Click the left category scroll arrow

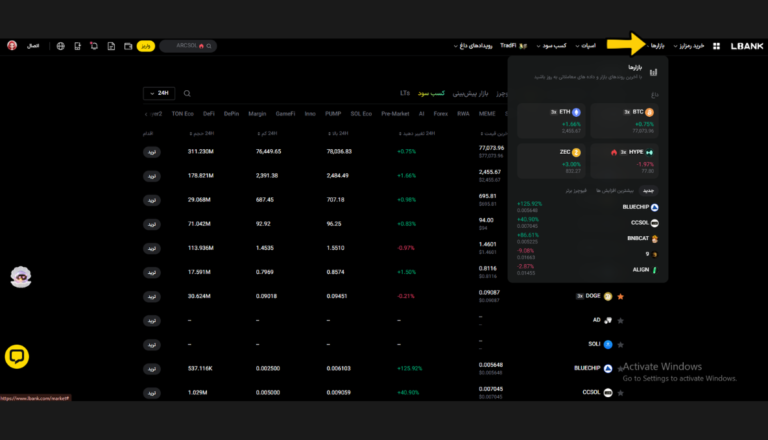pyautogui.click(x=146, y=114)
